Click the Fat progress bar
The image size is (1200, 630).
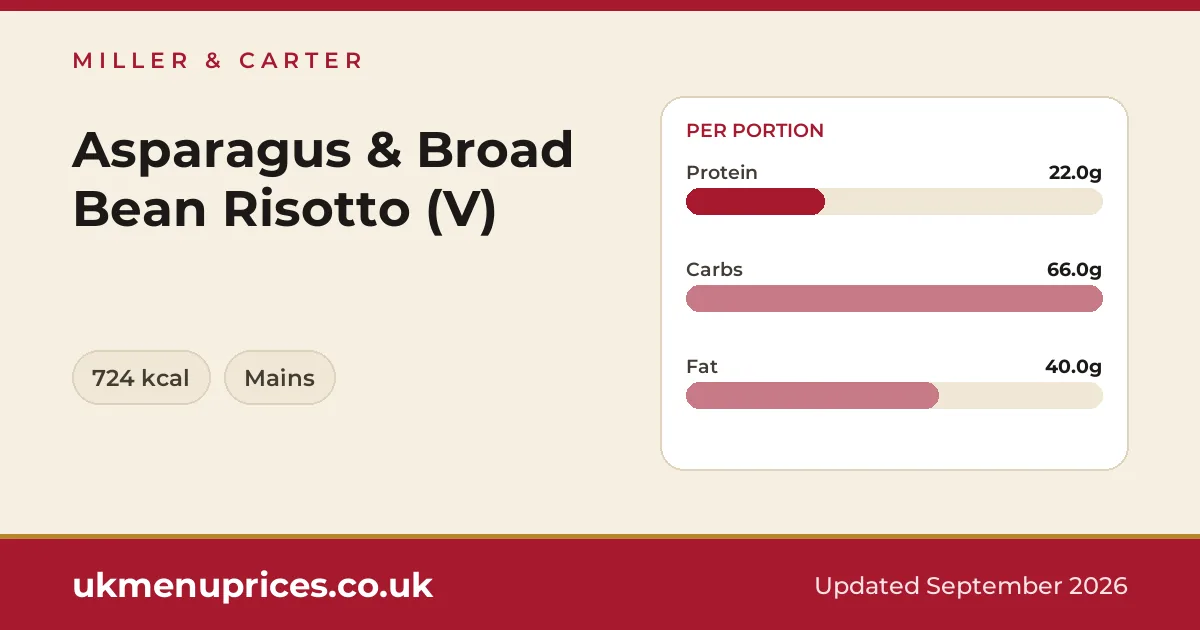[x=894, y=396]
